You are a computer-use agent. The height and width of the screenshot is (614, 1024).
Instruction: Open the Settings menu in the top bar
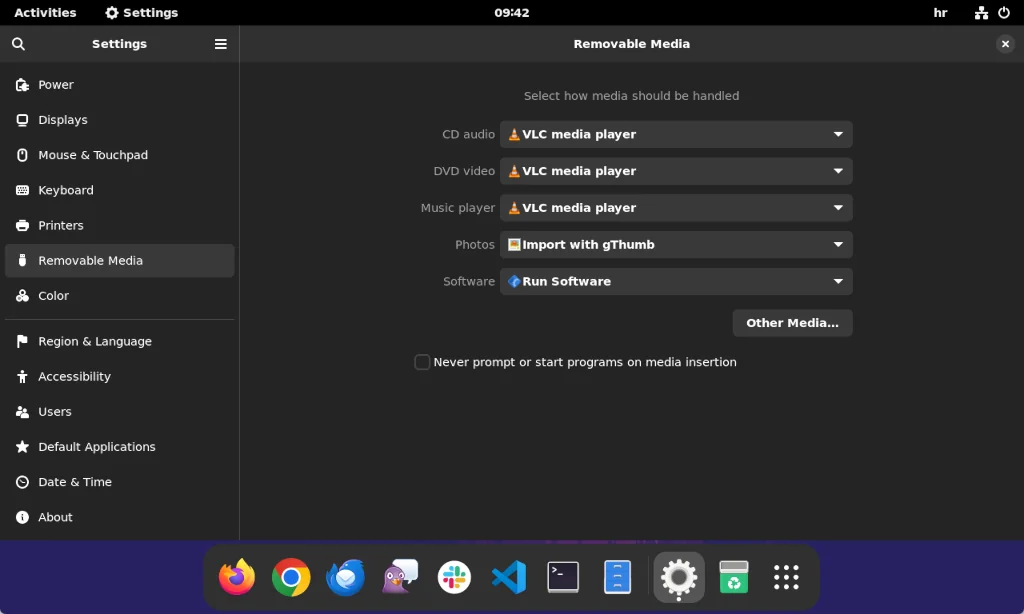pyautogui.click(x=141, y=12)
